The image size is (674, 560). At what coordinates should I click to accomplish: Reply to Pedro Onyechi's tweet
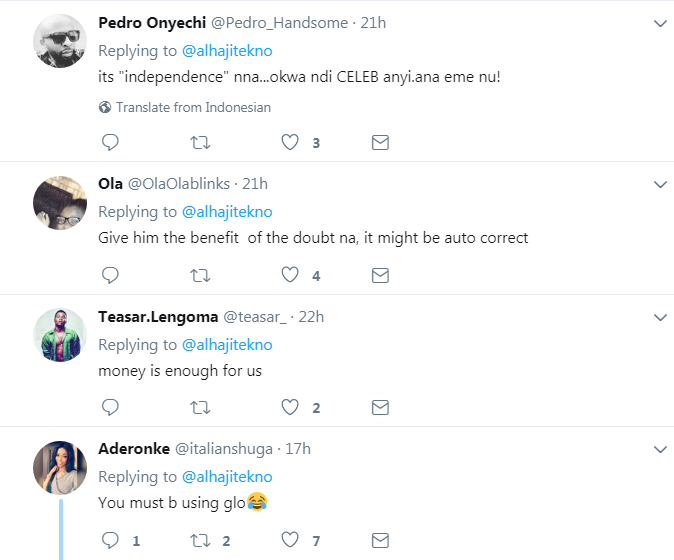[x=111, y=143]
